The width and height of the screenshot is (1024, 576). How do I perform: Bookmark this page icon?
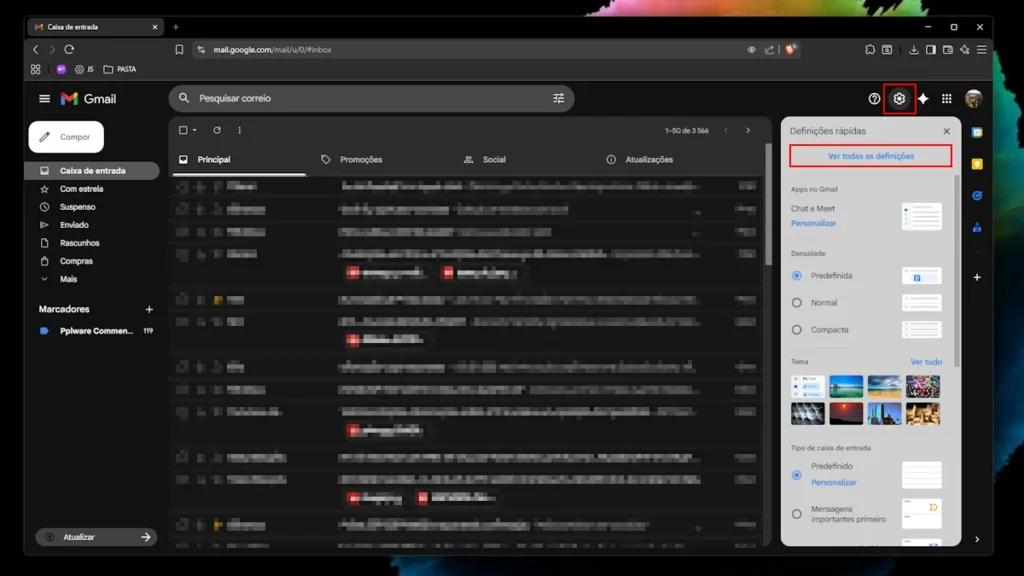(179, 50)
